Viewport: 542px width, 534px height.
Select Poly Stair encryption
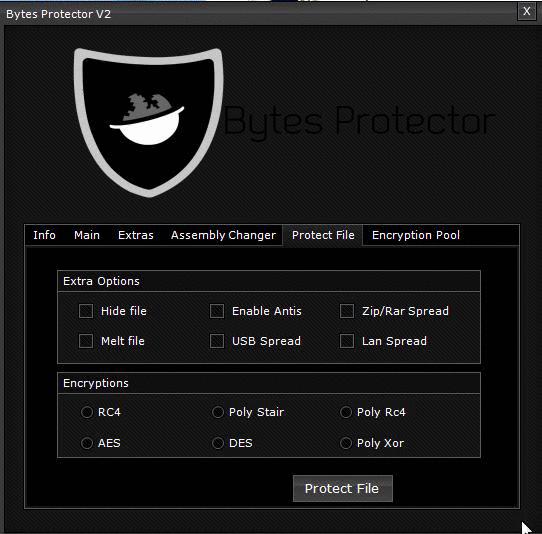218,412
